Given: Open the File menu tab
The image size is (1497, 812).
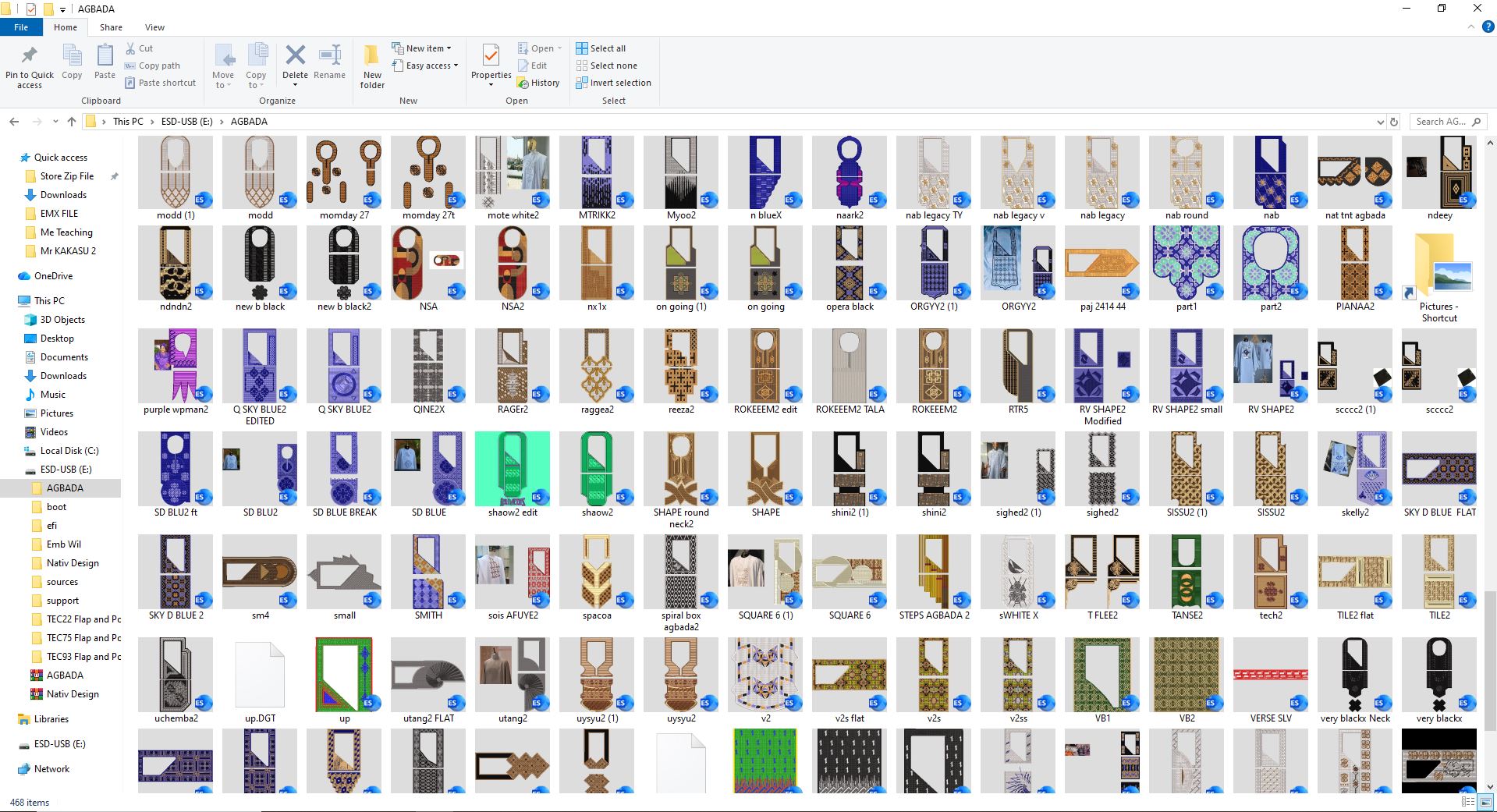Looking at the screenshot, I should (21, 27).
